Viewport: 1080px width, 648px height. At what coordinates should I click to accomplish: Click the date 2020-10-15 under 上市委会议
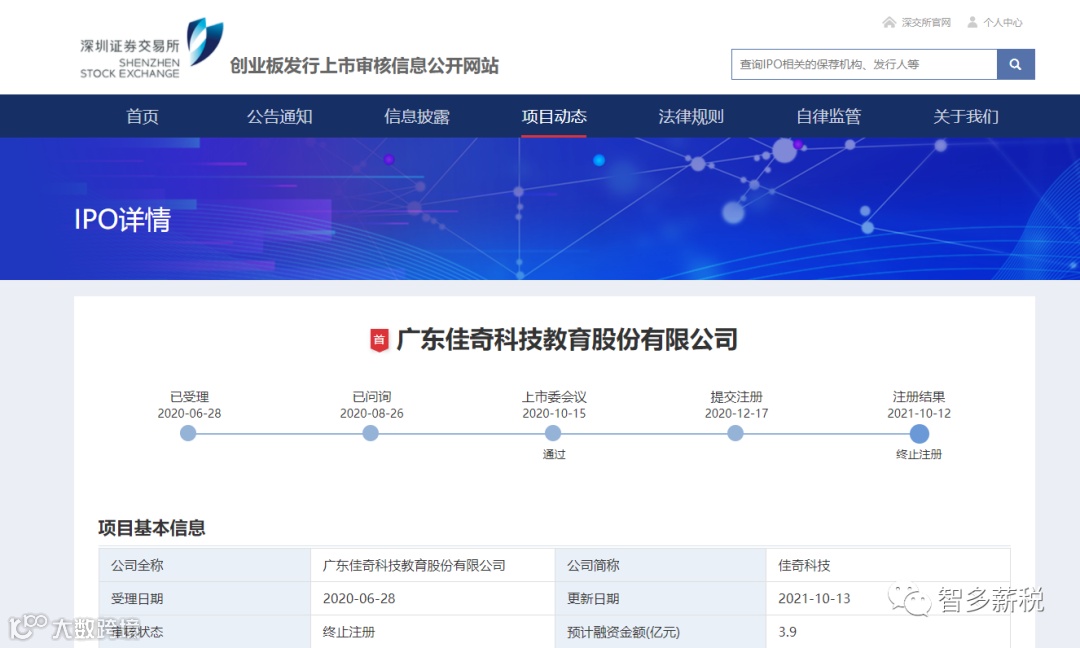(554, 413)
